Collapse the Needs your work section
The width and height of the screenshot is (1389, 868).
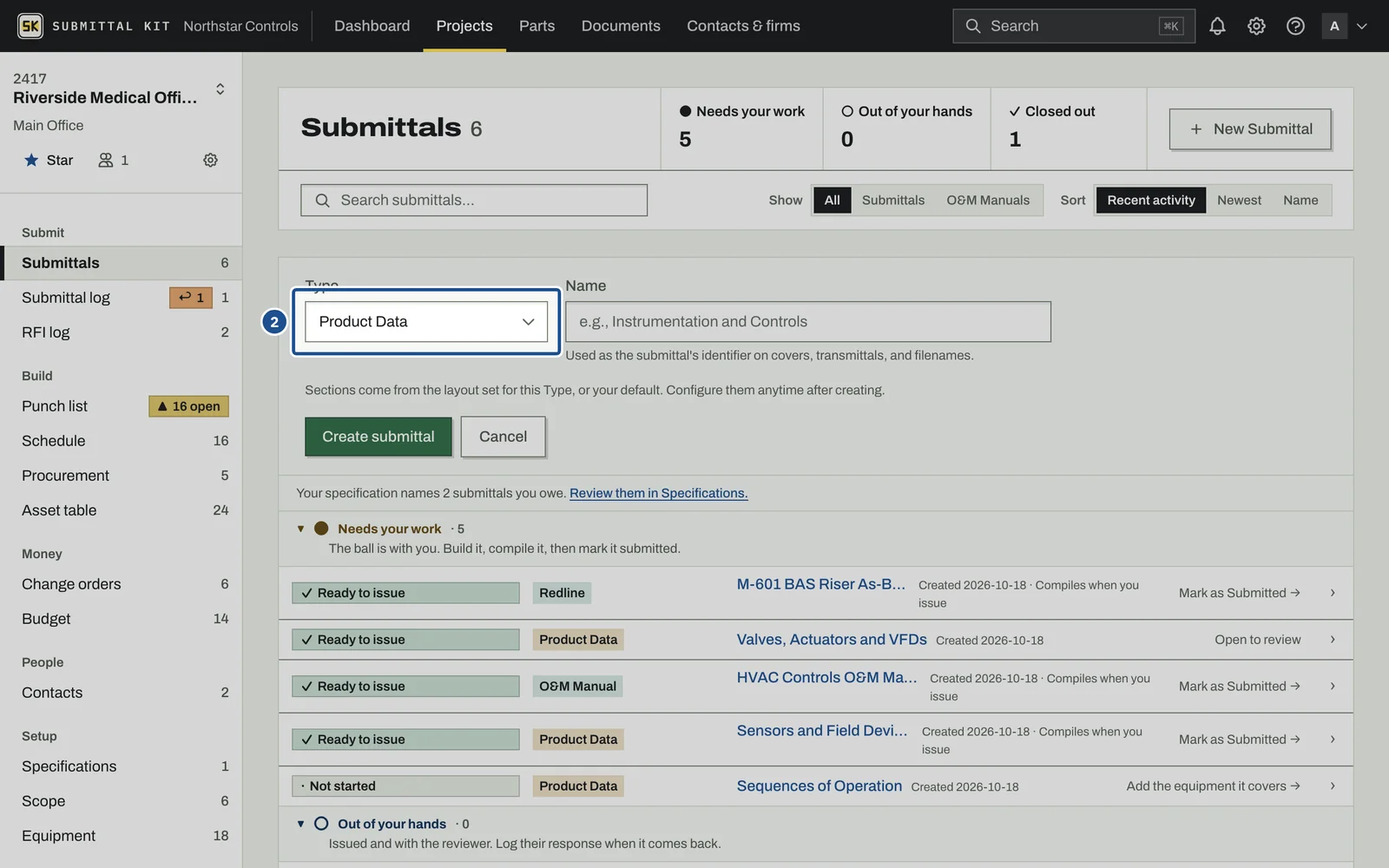pyautogui.click(x=300, y=529)
